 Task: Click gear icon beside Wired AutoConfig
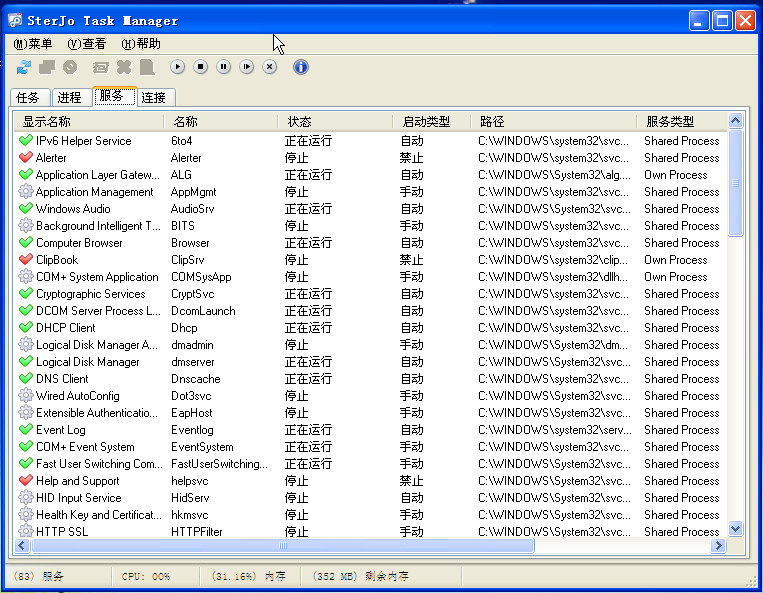(x=26, y=395)
